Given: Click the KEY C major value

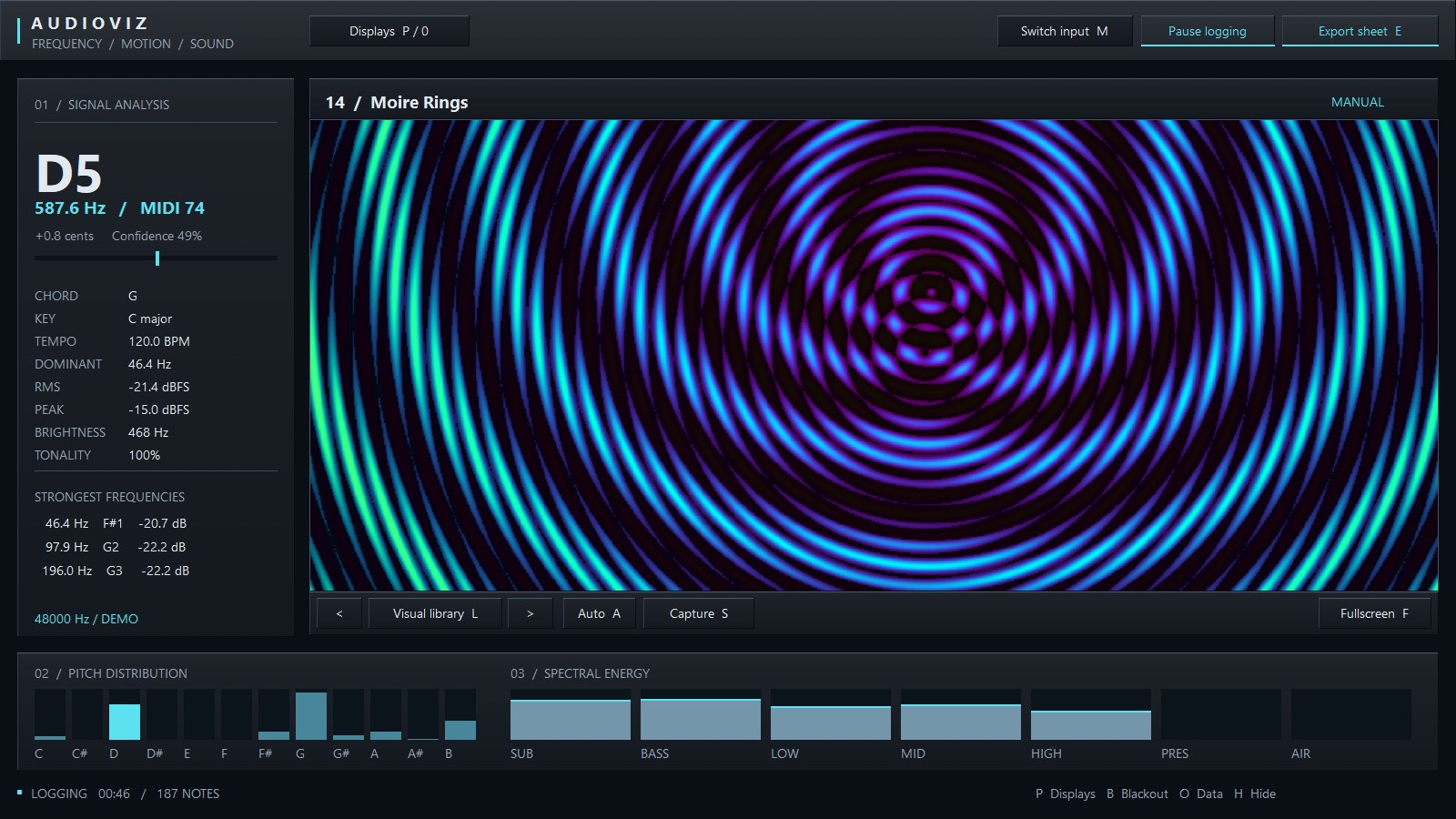Looking at the screenshot, I should click(150, 318).
